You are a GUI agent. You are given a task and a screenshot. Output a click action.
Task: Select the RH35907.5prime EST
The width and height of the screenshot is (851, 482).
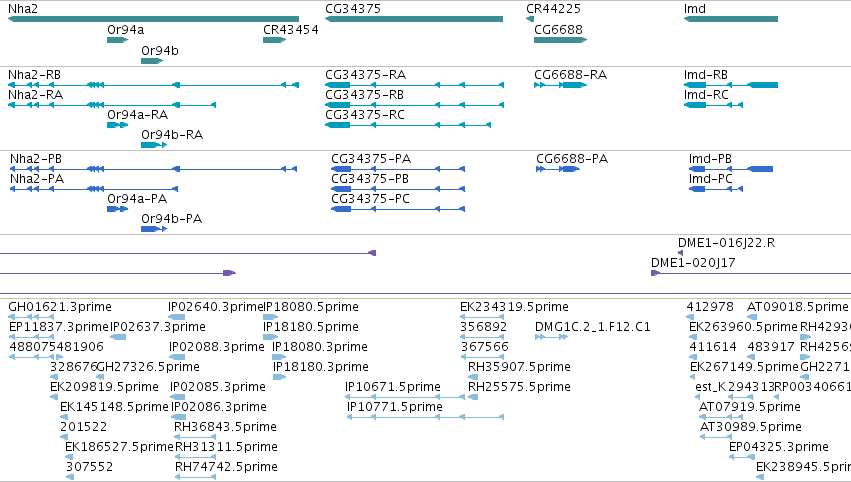tap(473, 377)
